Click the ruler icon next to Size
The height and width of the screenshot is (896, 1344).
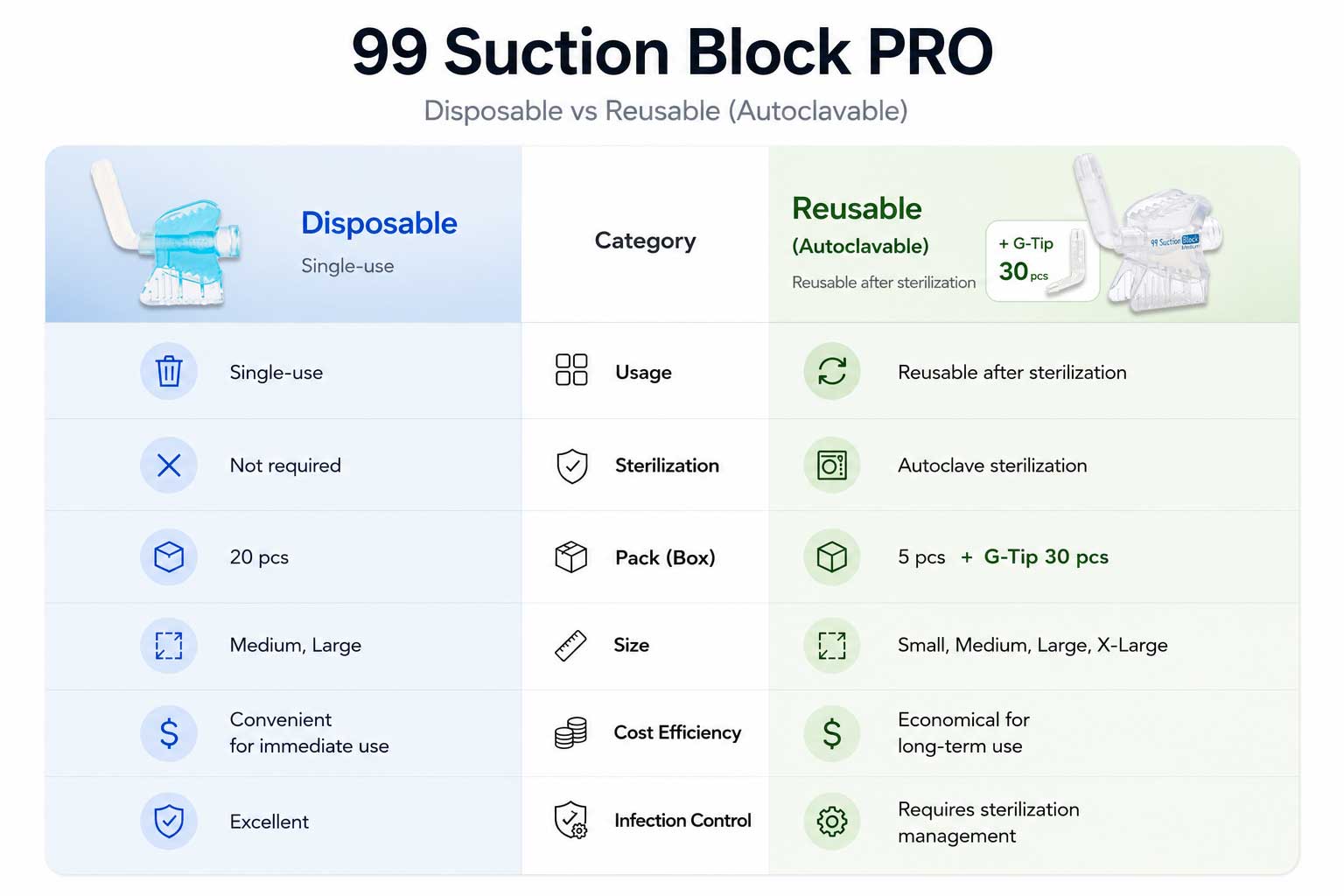point(570,646)
